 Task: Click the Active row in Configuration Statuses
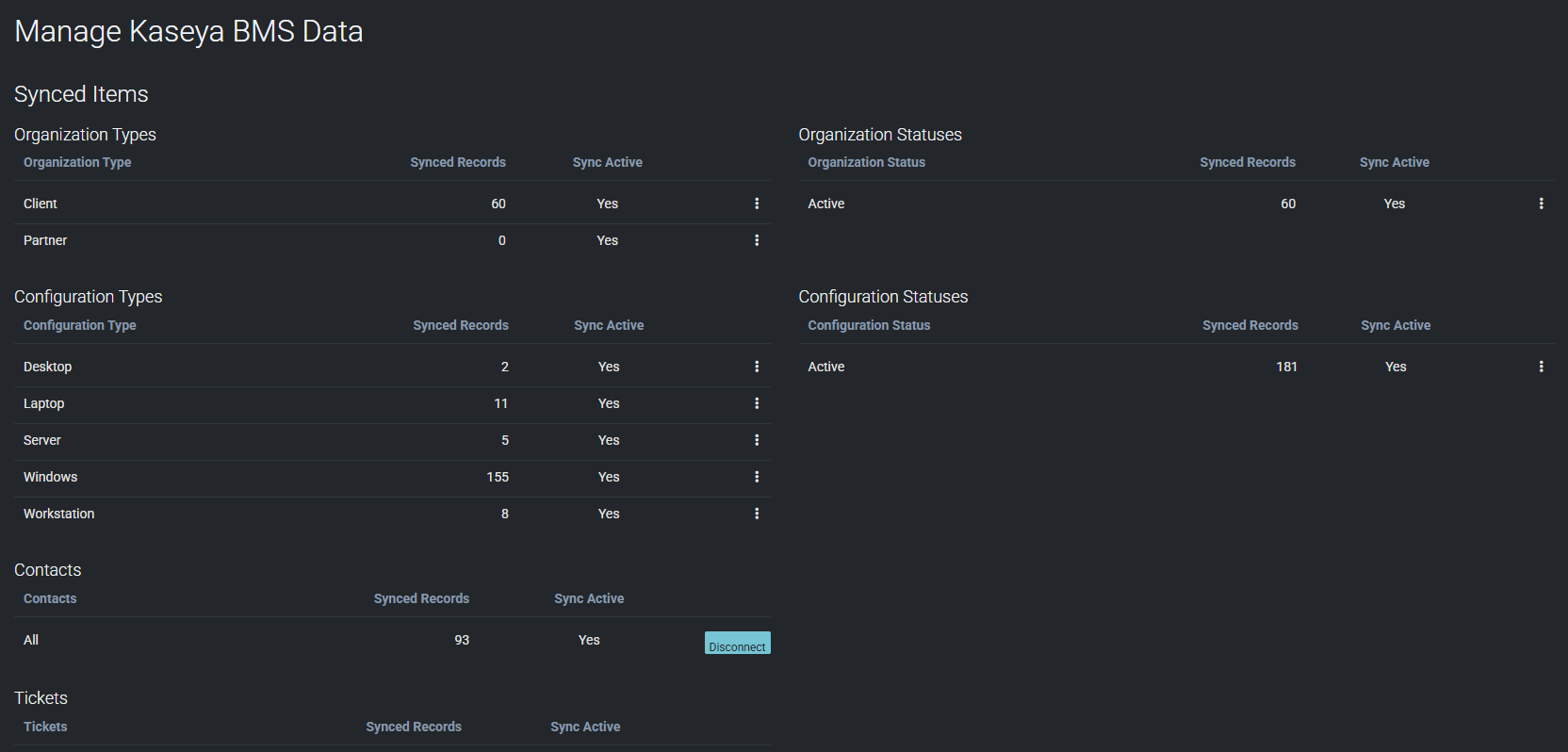pos(1176,367)
